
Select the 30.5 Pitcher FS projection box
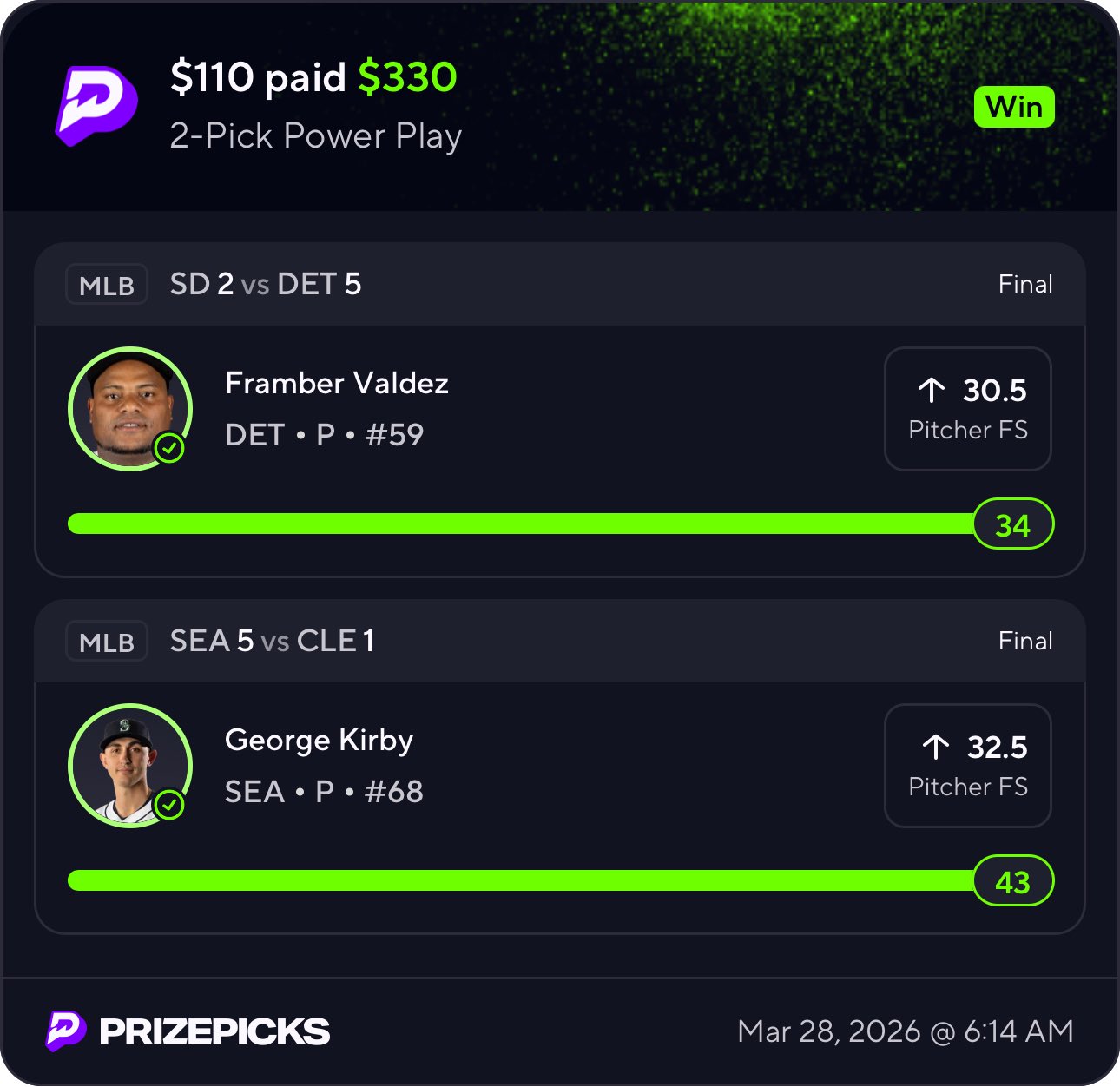coord(967,409)
